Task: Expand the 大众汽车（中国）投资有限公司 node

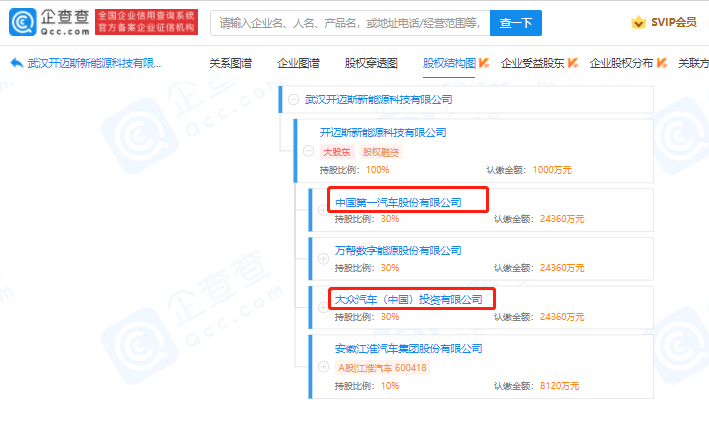Action: (323, 307)
